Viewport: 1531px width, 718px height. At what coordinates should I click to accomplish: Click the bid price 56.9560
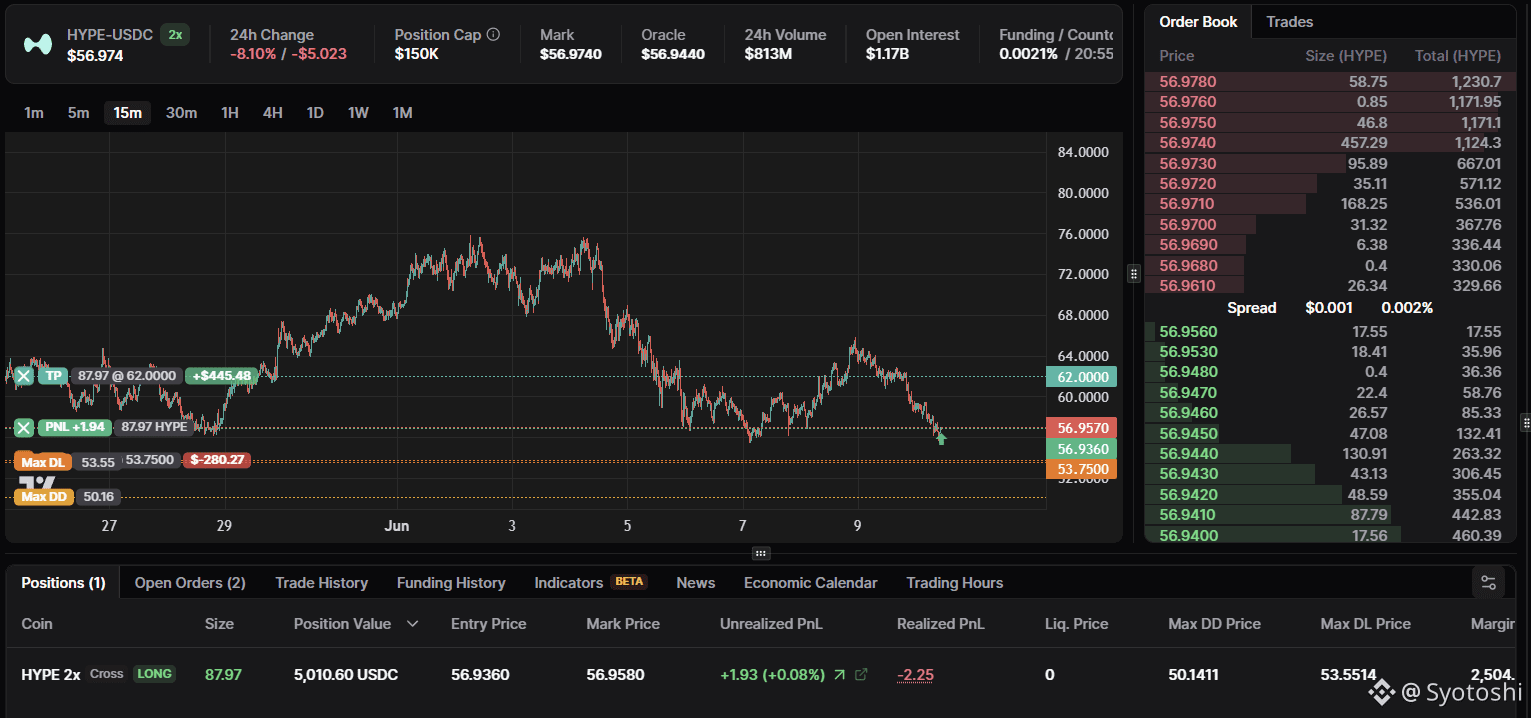point(1188,331)
